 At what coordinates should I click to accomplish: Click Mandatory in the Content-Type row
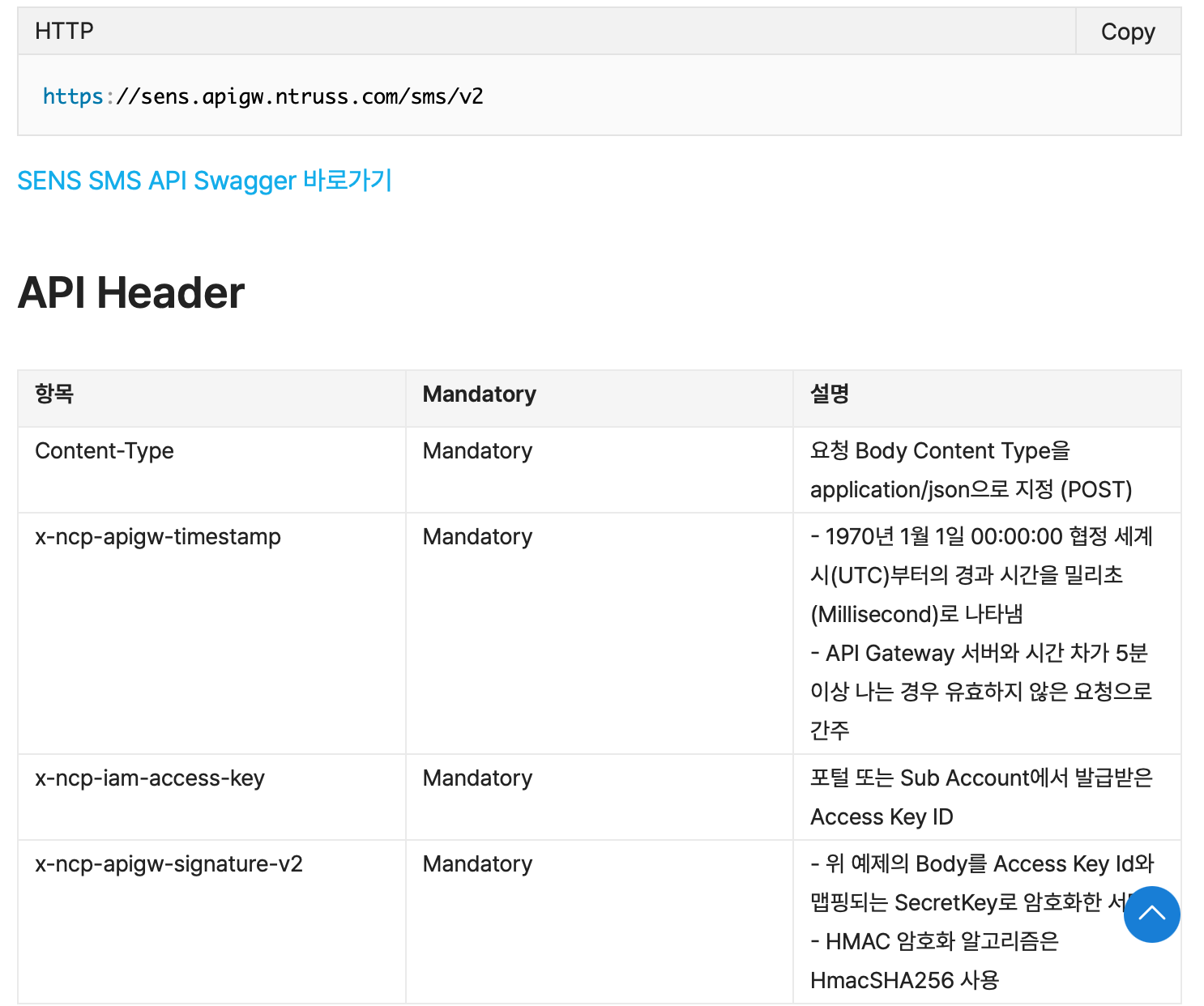477,451
